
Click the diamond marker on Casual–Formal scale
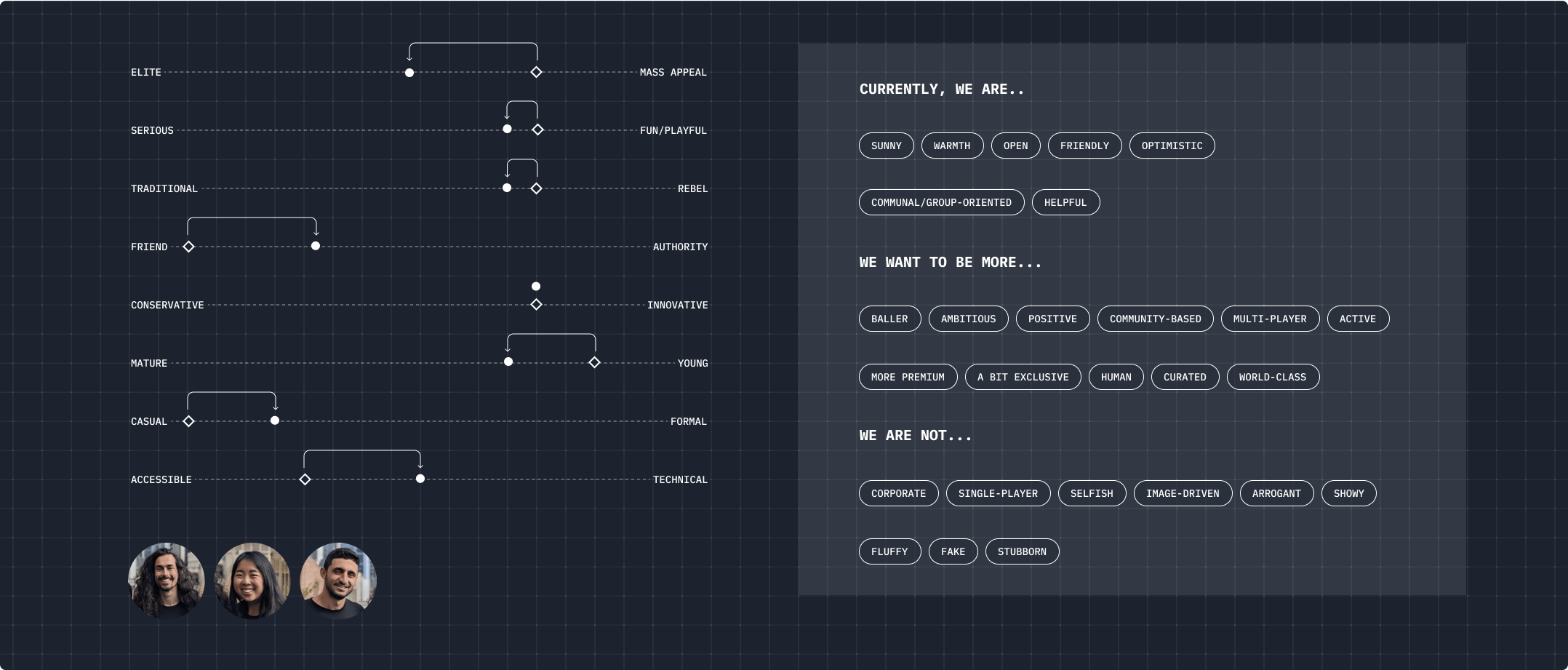pyautogui.click(x=188, y=421)
